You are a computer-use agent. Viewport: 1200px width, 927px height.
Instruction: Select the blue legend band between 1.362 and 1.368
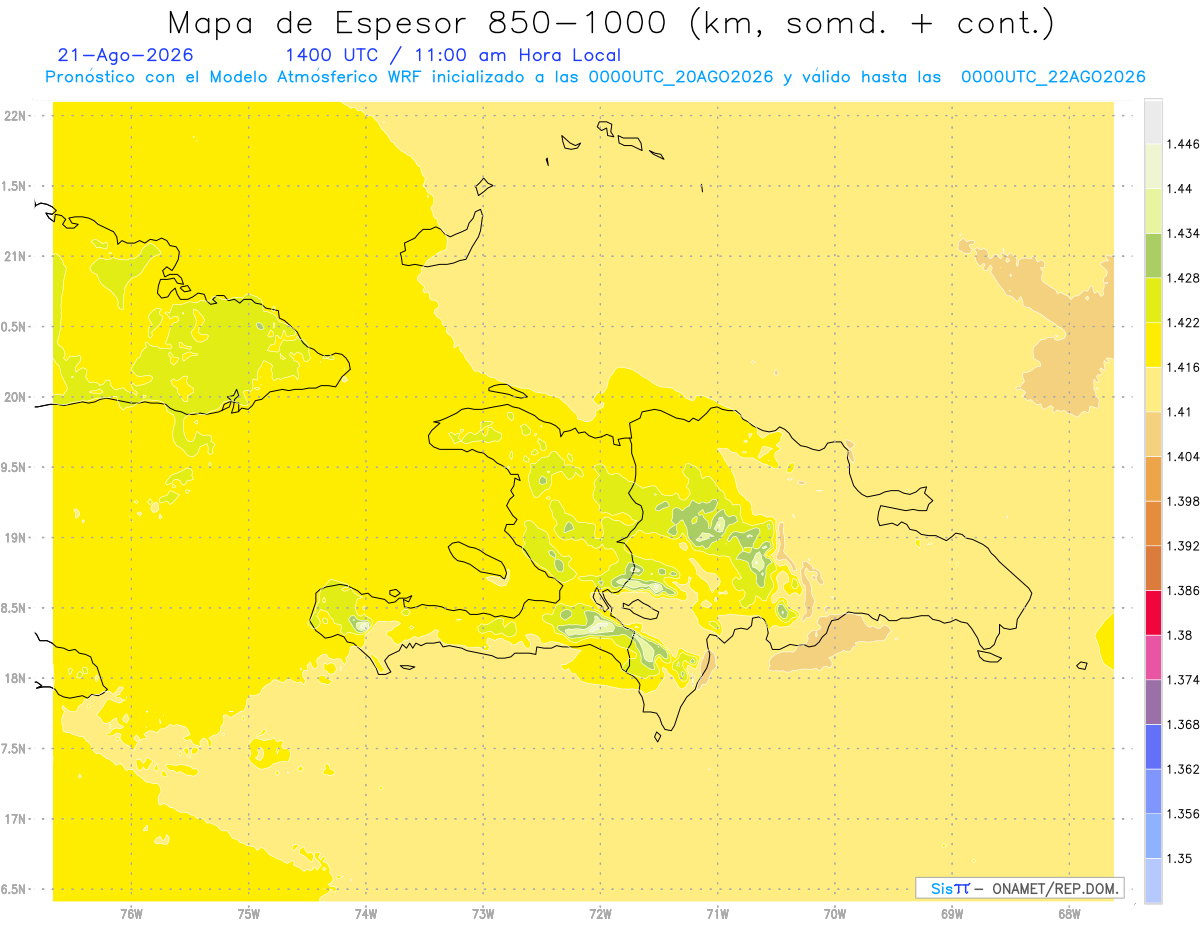1153,746
